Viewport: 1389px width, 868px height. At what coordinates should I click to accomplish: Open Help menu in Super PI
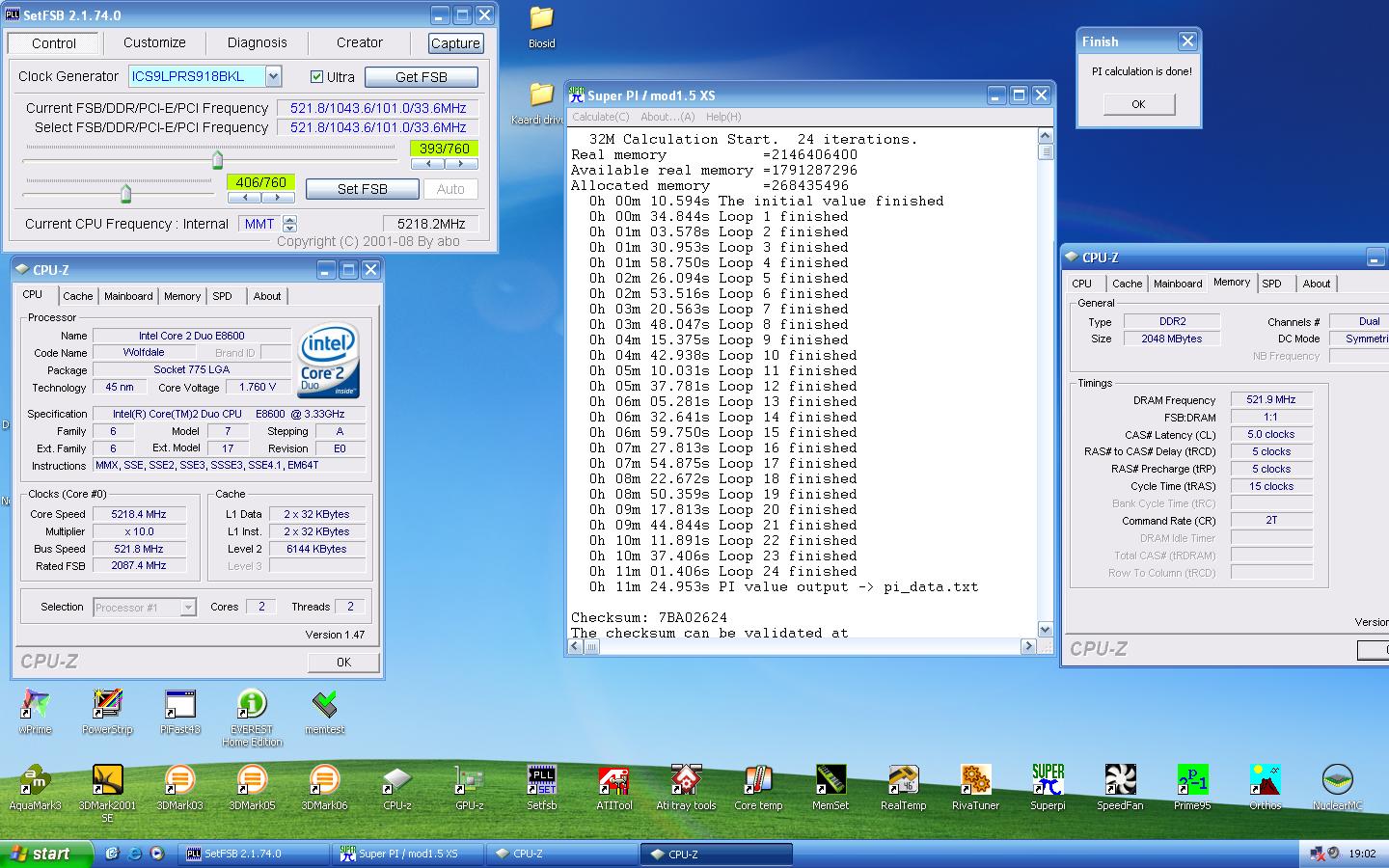pyautogui.click(x=723, y=117)
